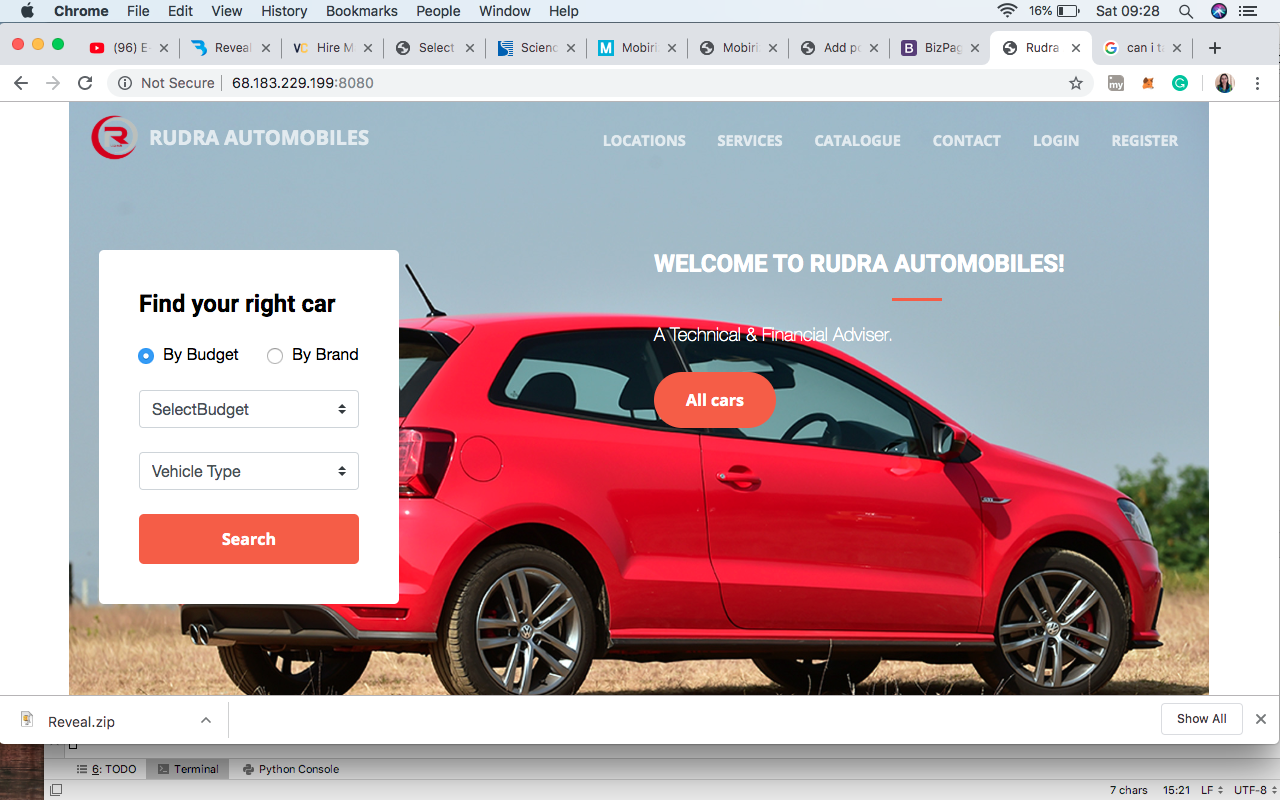Select the By Budget radio button
Screen dimensions: 1280x800
(x=146, y=356)
